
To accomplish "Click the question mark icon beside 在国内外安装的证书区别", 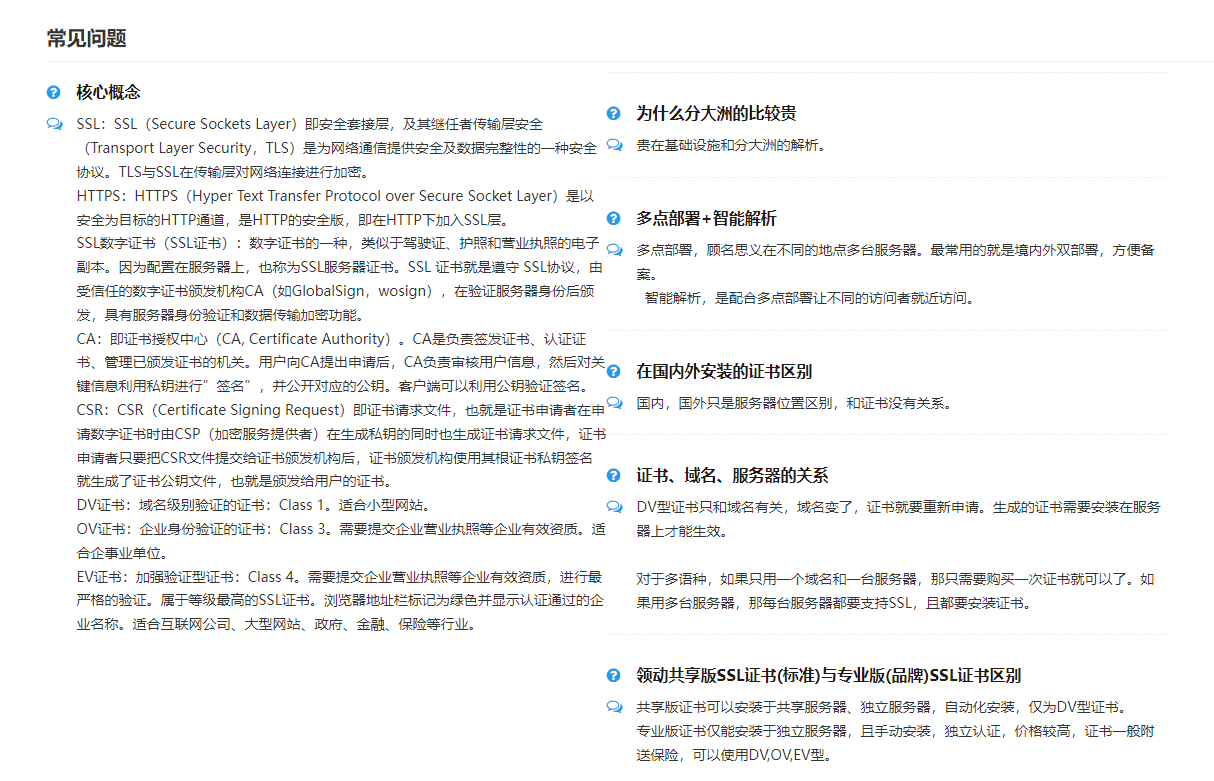I will (614, 371).
